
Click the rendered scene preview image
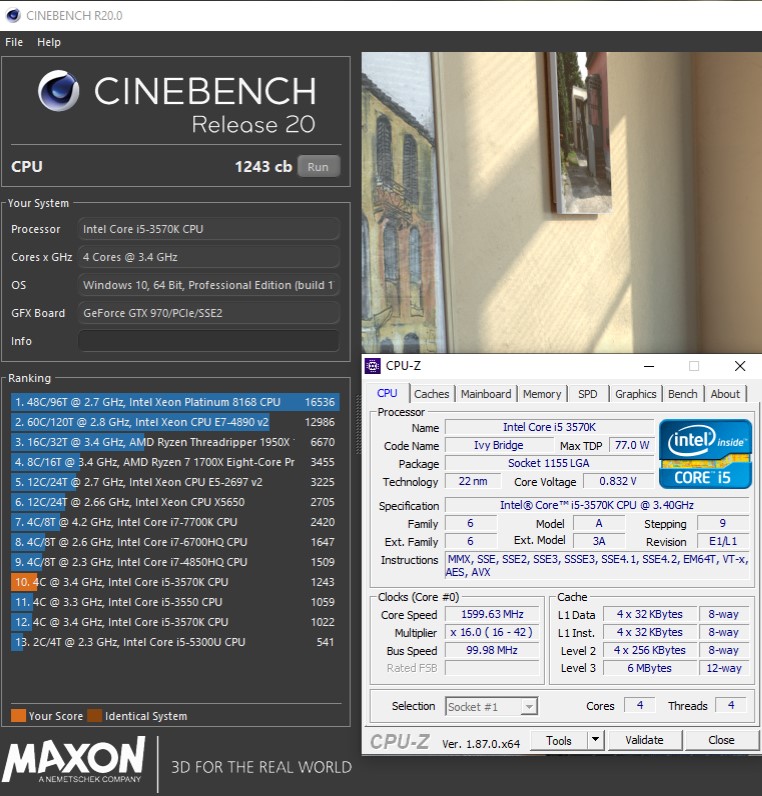click(x=561, y=202)
